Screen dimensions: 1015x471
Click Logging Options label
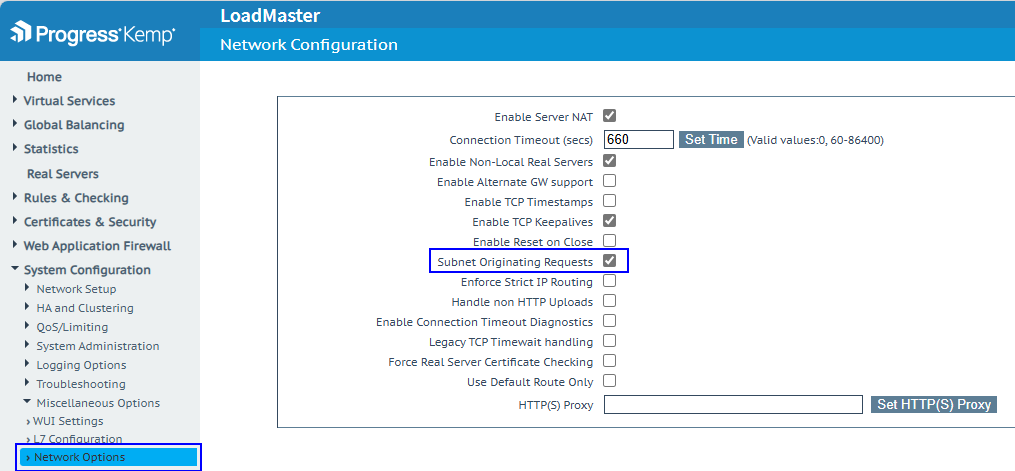[x=82, y=365]
